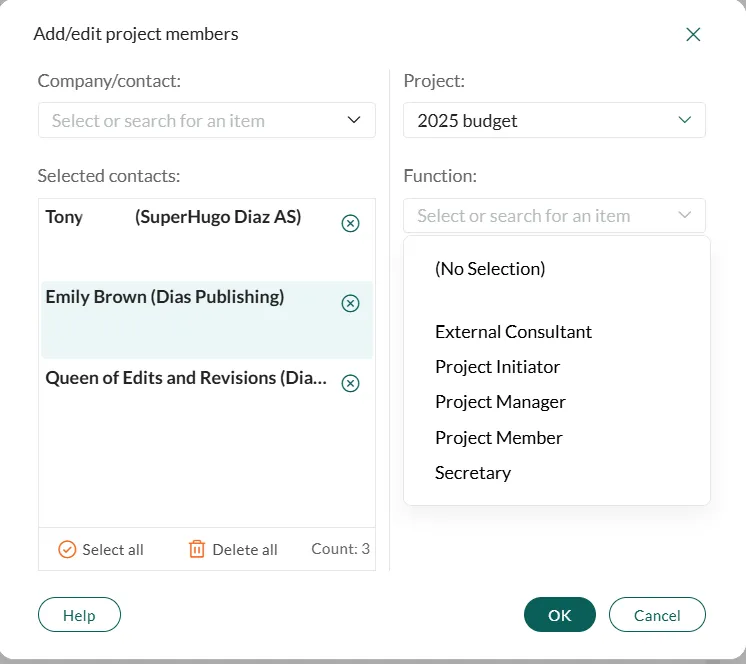Pick Project Manager from the list
Screen dimensions: 746x664
500,402
